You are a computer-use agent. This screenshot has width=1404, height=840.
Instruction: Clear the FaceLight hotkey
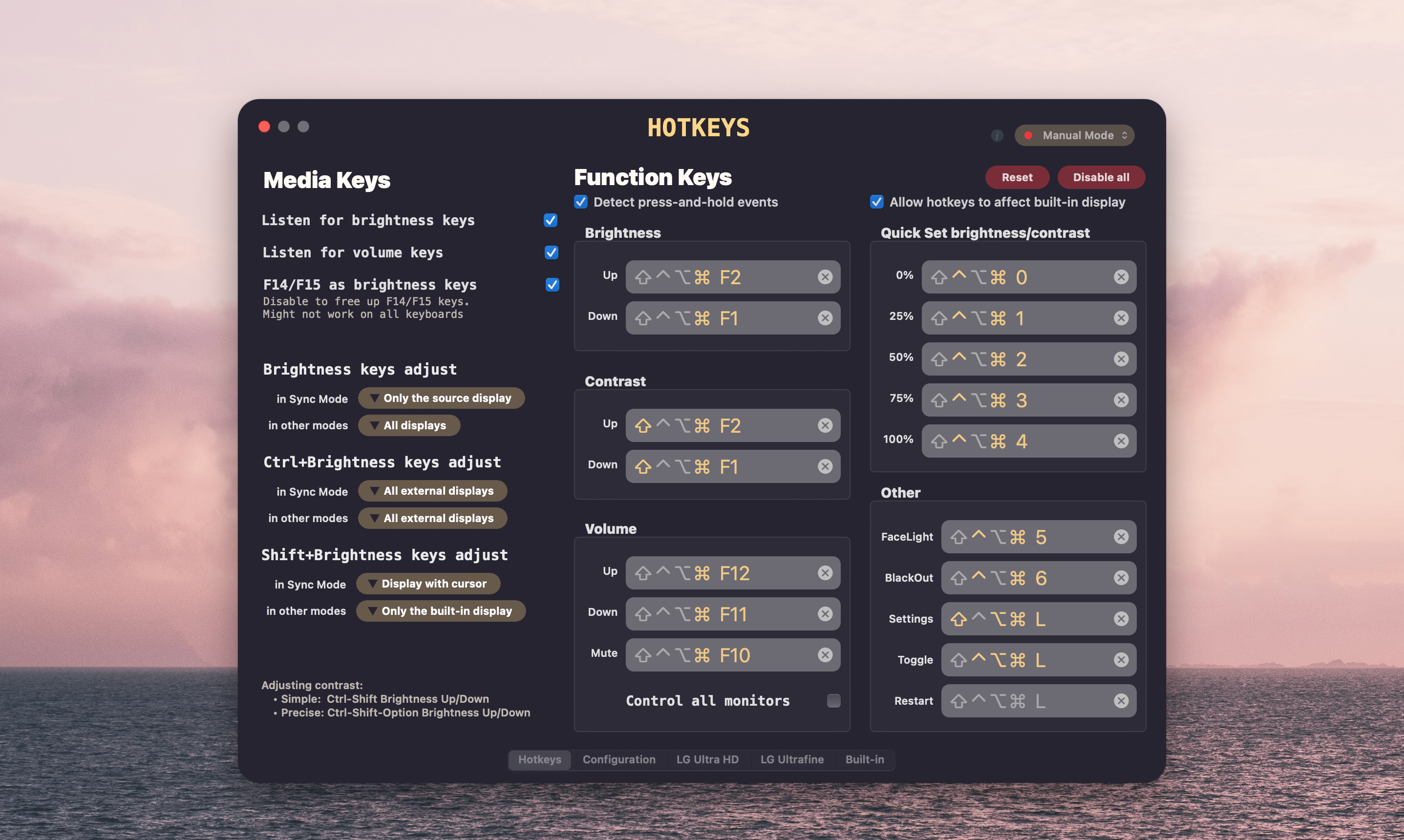1121,537
